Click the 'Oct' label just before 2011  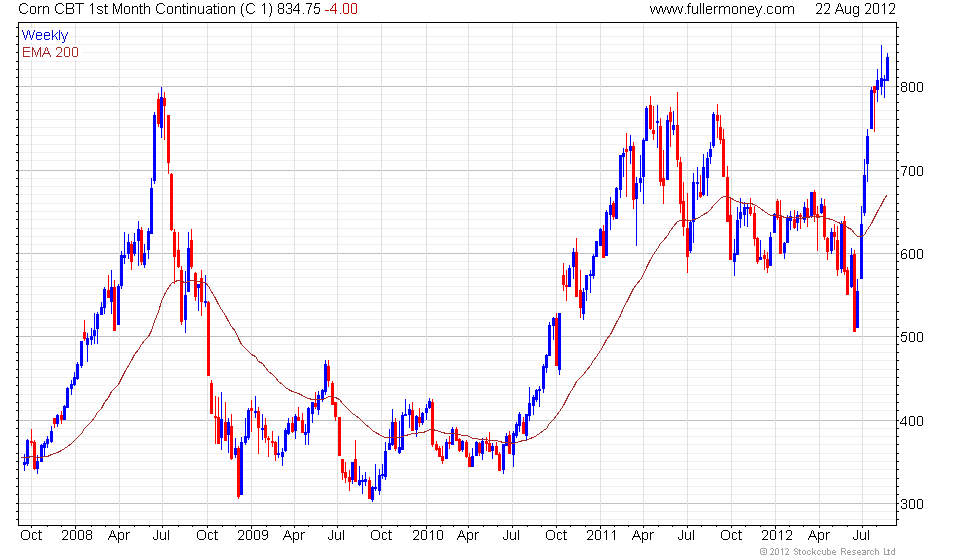(556, 536)
